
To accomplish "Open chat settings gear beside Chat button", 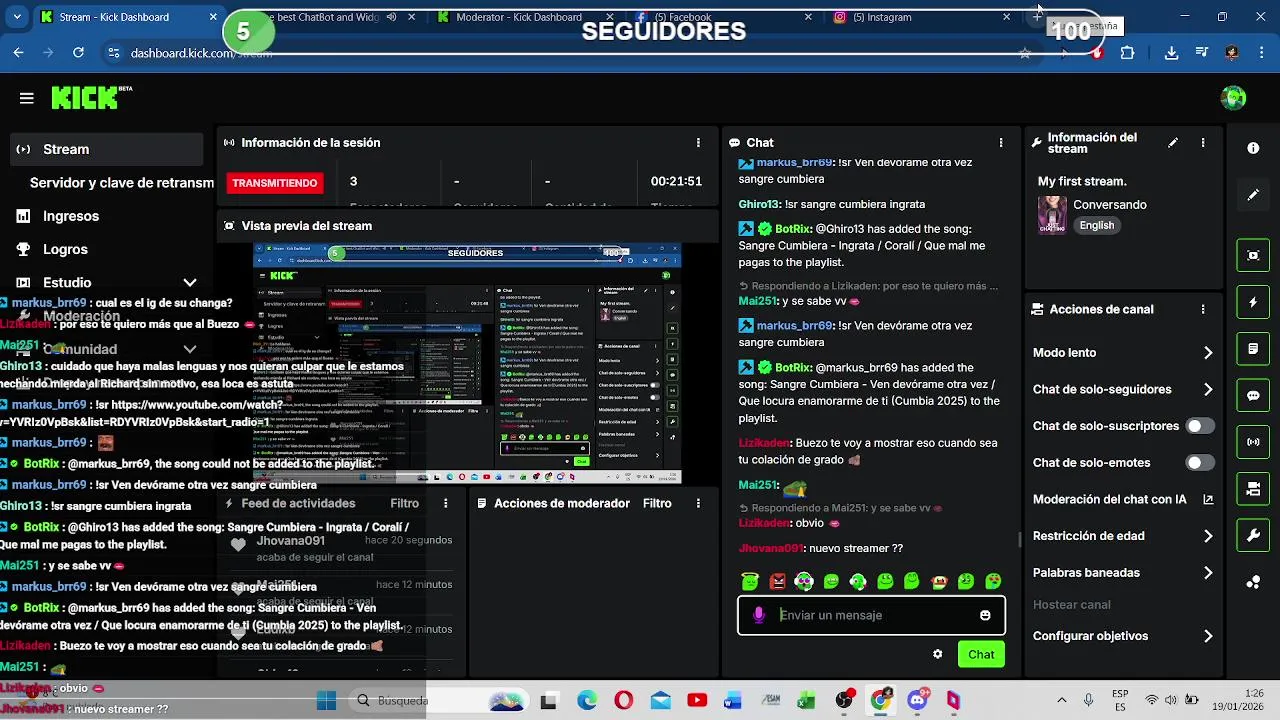I will [x=937, y=654].
